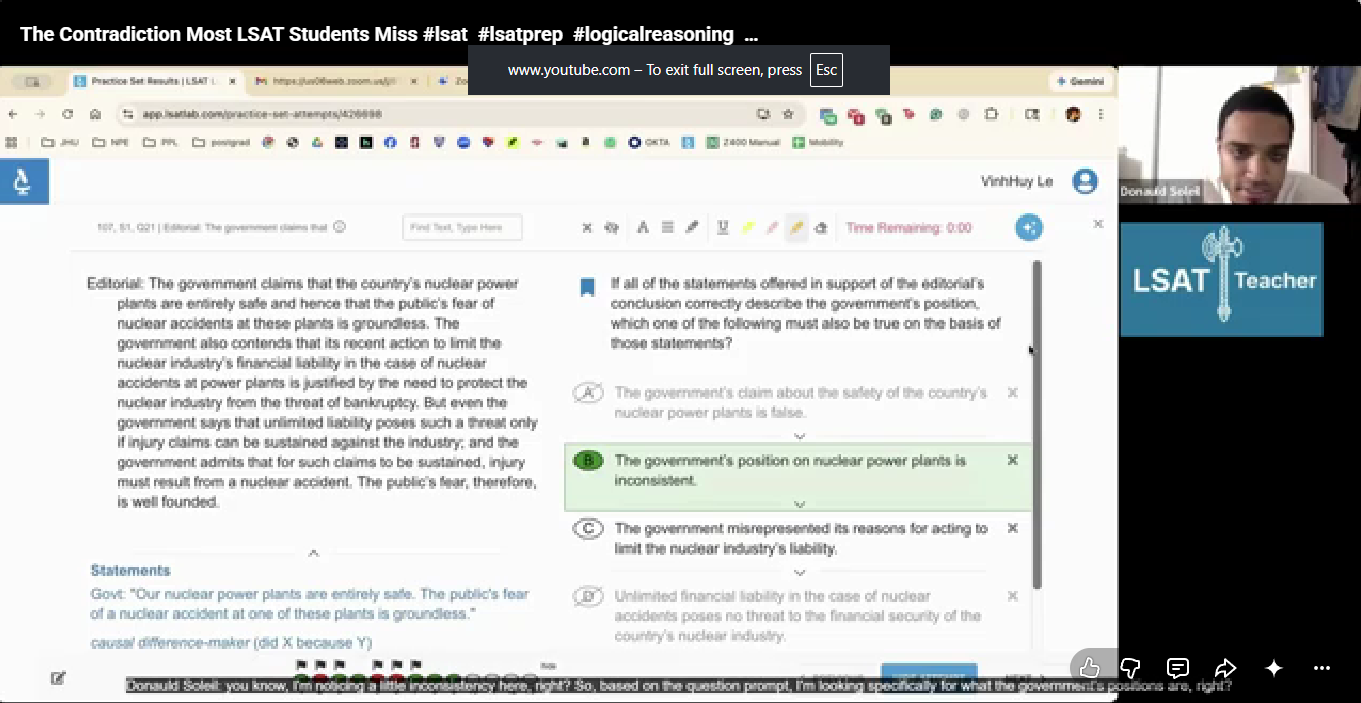This screenshot has height=703, width=1361.
Task: Choose the pink highlighter
Action: point(771,228)
